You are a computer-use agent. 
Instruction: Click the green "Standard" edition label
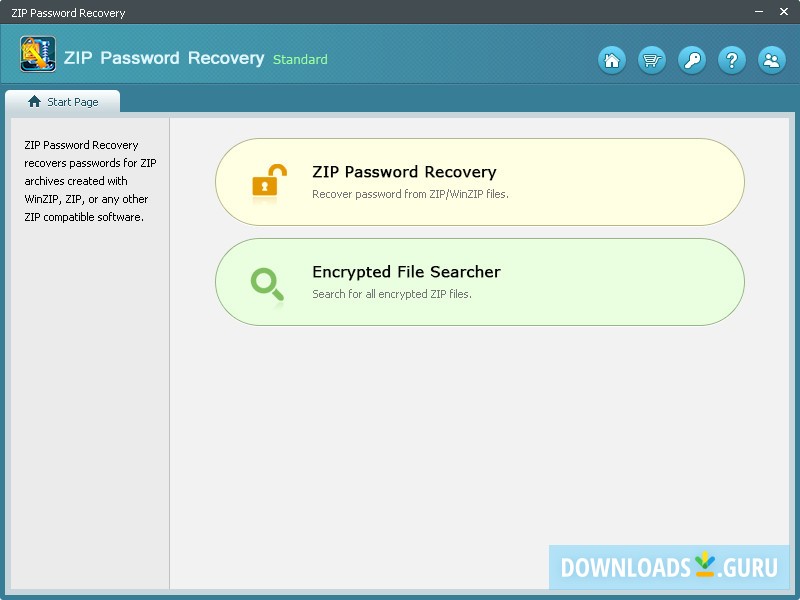tap(300, 60)
